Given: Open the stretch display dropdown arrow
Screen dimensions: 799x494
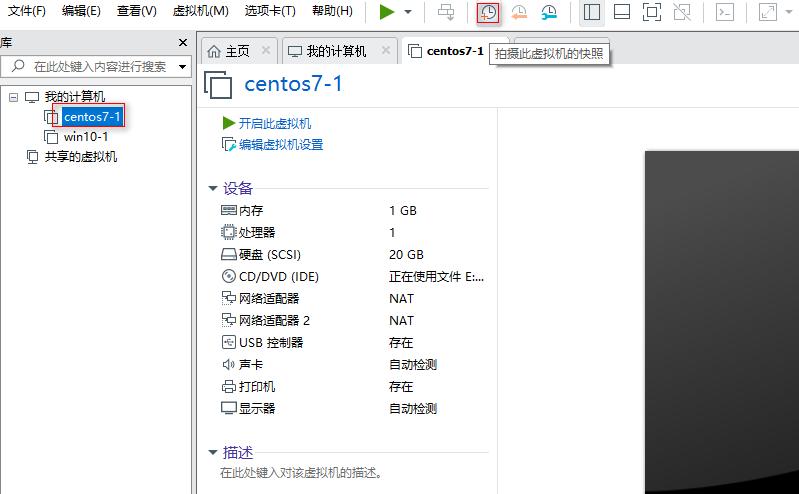Looking at the screenshot, I should [789, 12].
